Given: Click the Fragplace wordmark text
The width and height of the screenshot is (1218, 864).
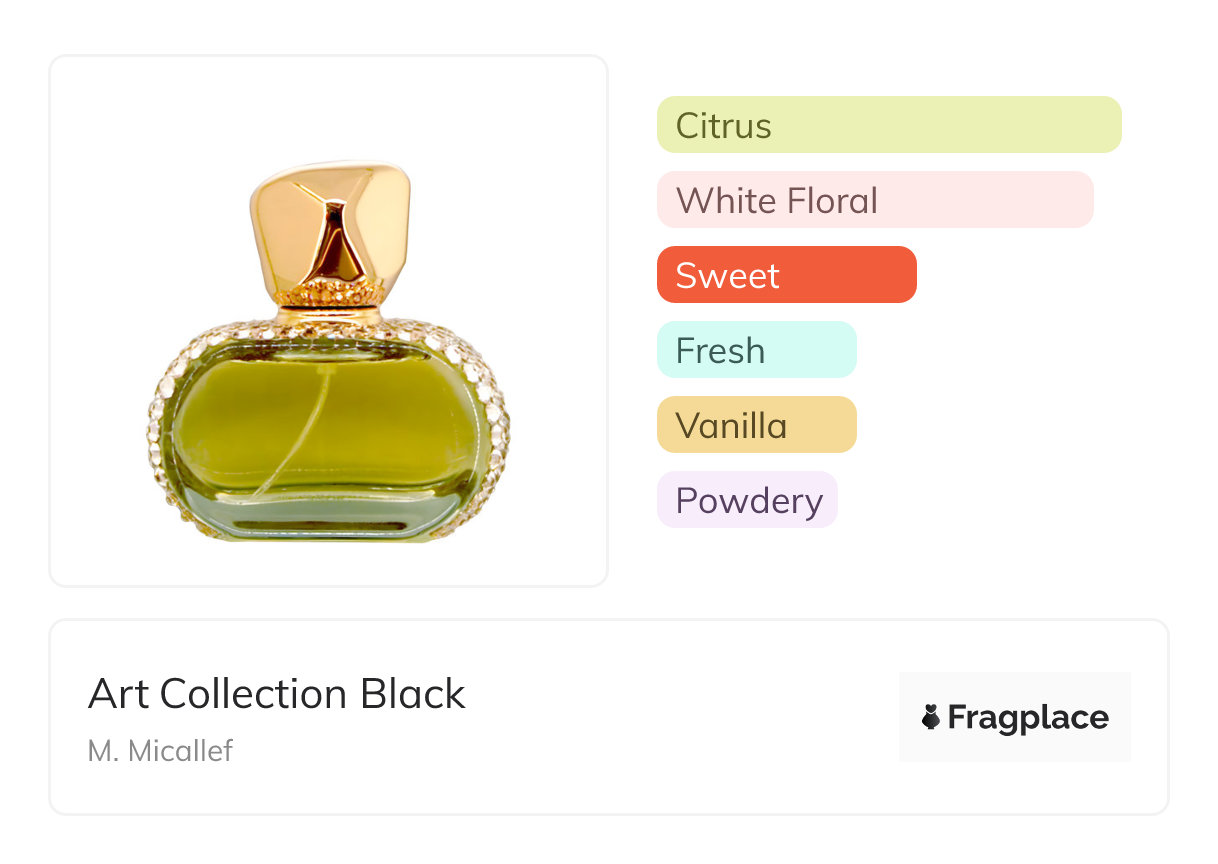Looking at the screenshot, I should (x=1028, y=717).
